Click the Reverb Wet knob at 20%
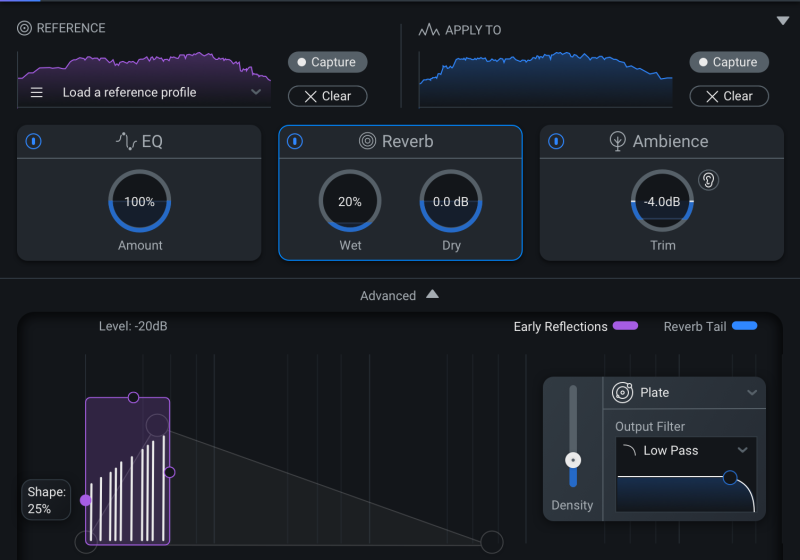800x560 pixels. point(350,201)
